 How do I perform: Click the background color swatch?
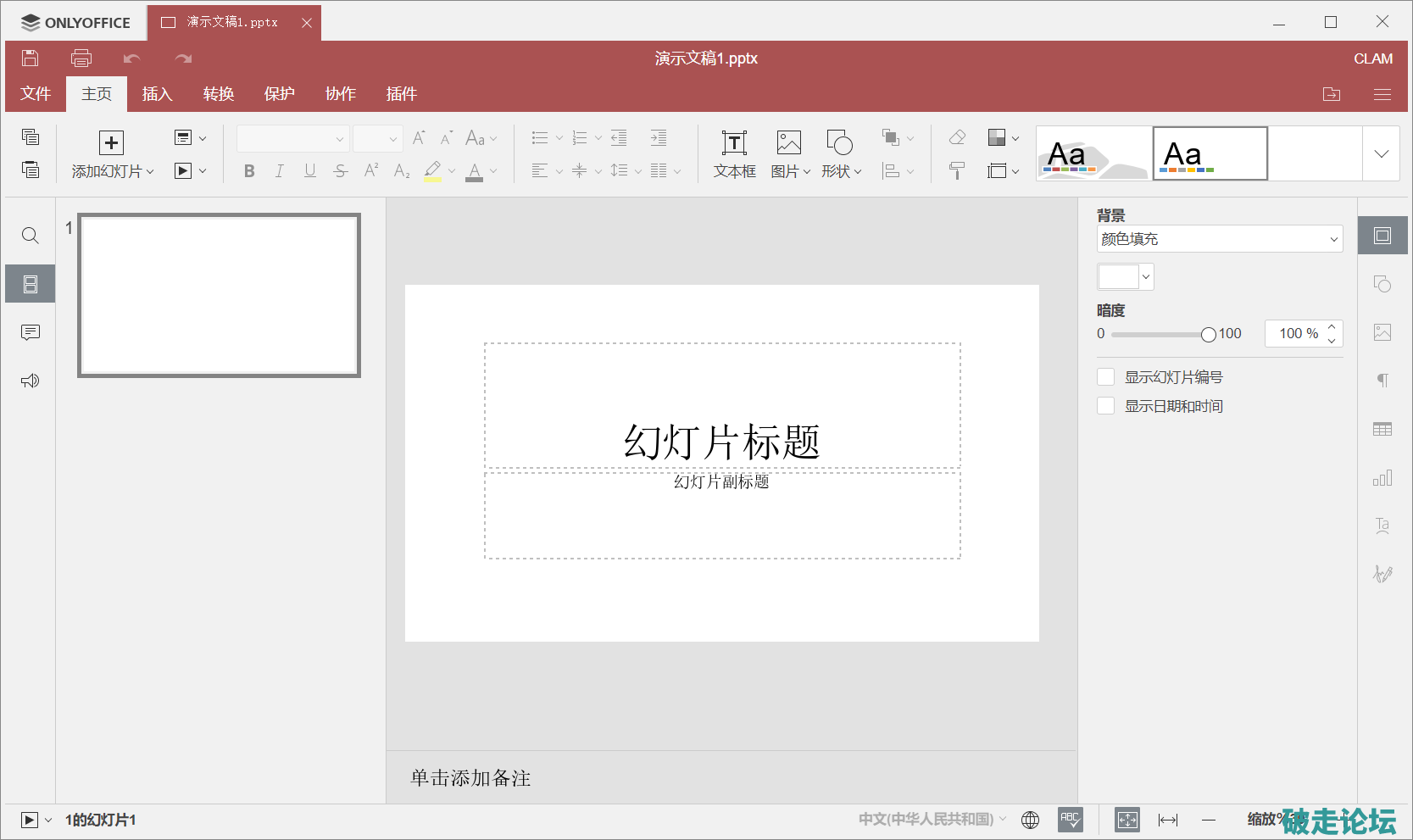click(x=1119, y=277)
